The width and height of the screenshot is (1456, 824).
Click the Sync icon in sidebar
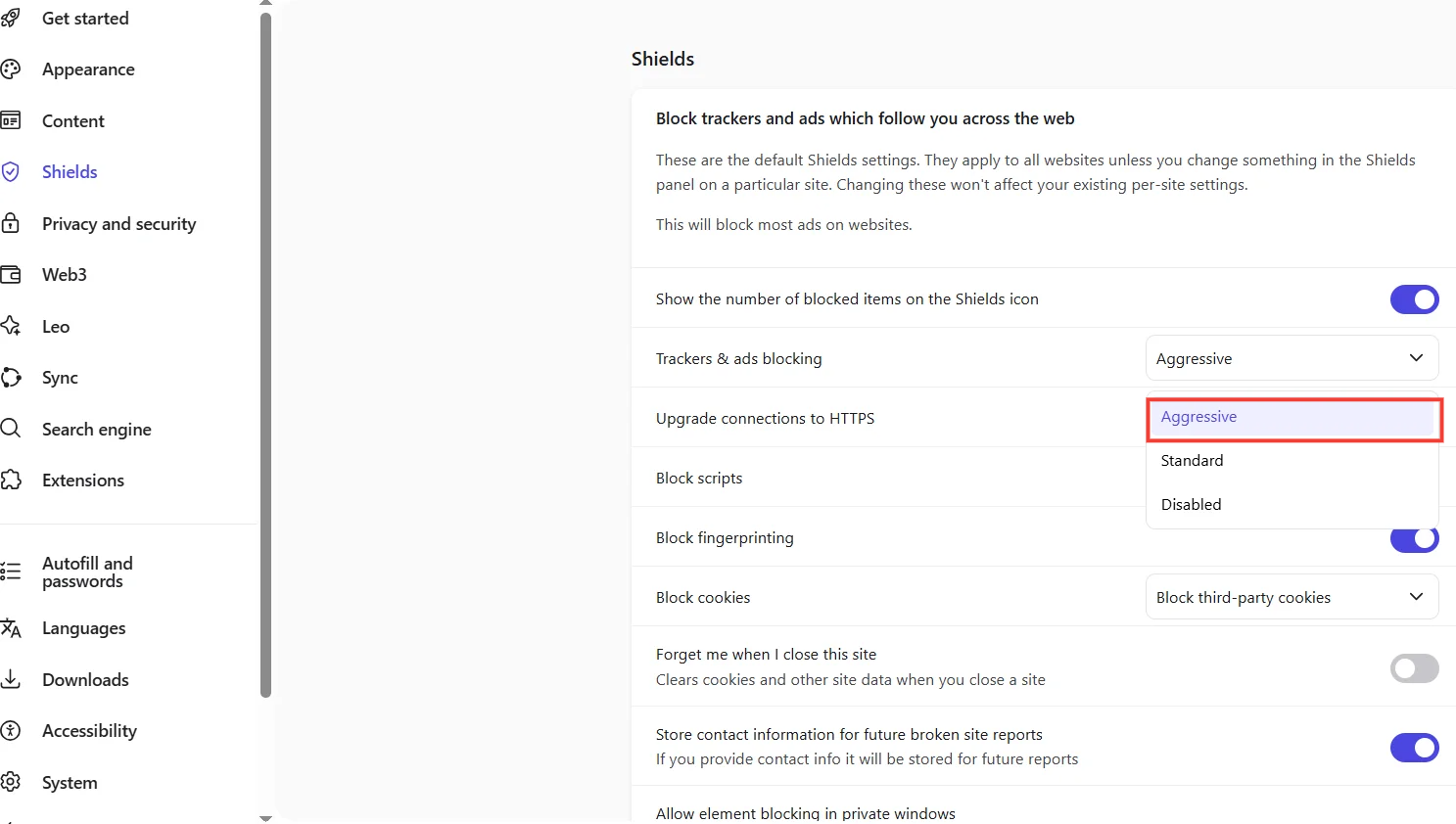coord(11,377)
